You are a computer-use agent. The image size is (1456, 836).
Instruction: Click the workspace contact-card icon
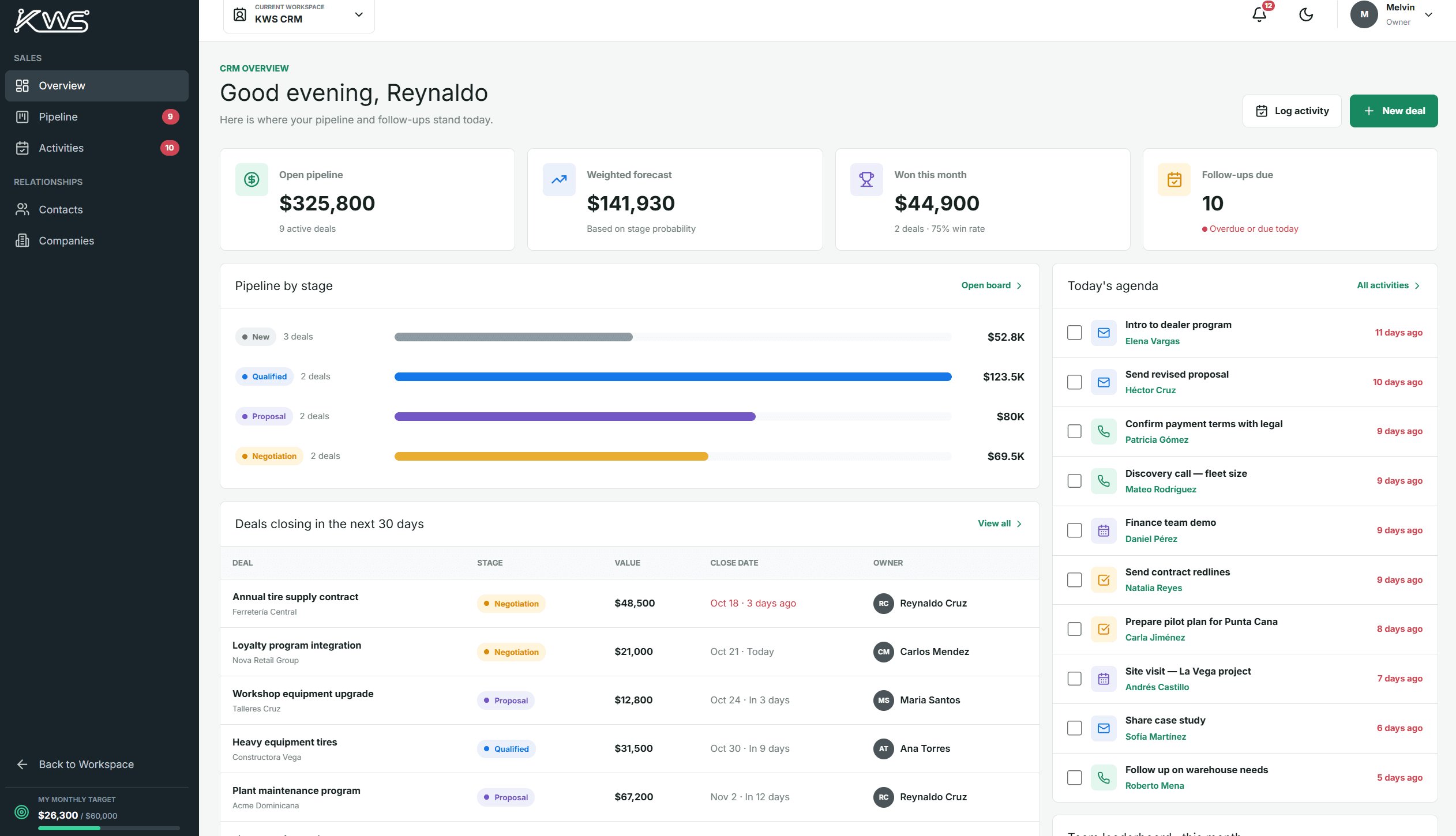pyautogui.click(x=240, y=14)
